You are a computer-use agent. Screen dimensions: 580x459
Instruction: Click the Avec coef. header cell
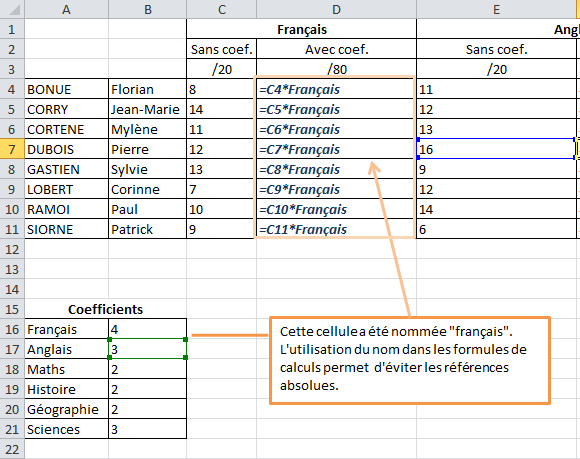(x=336, y=49)
